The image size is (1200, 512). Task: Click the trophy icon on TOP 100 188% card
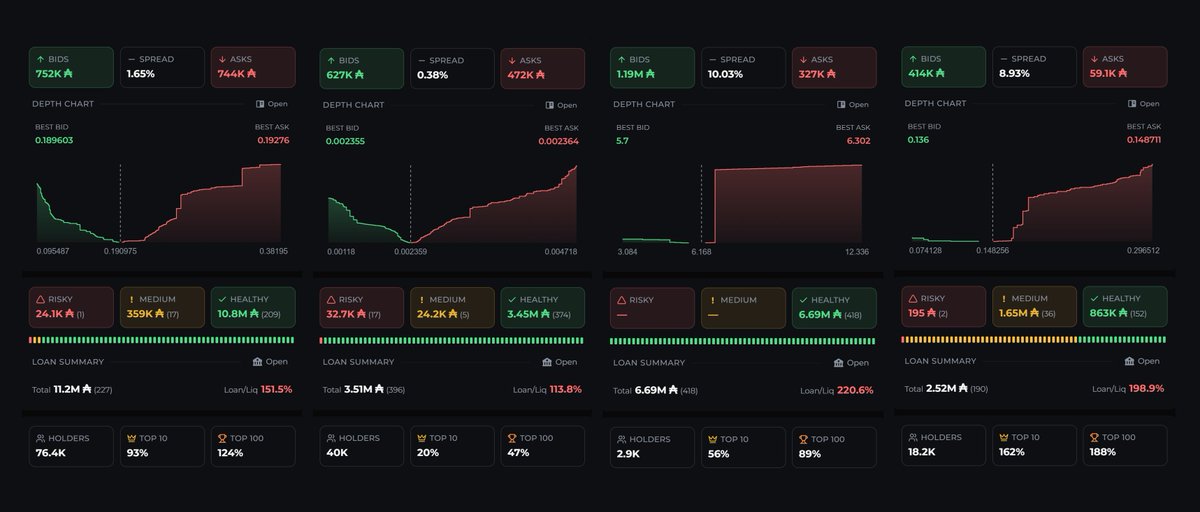pos(1095,437)
